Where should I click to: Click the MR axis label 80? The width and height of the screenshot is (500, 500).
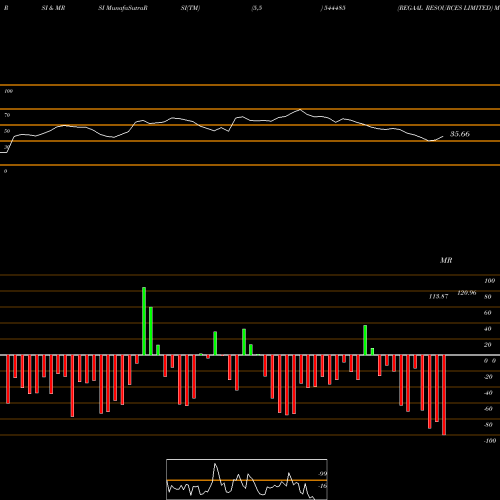[488, 297]
